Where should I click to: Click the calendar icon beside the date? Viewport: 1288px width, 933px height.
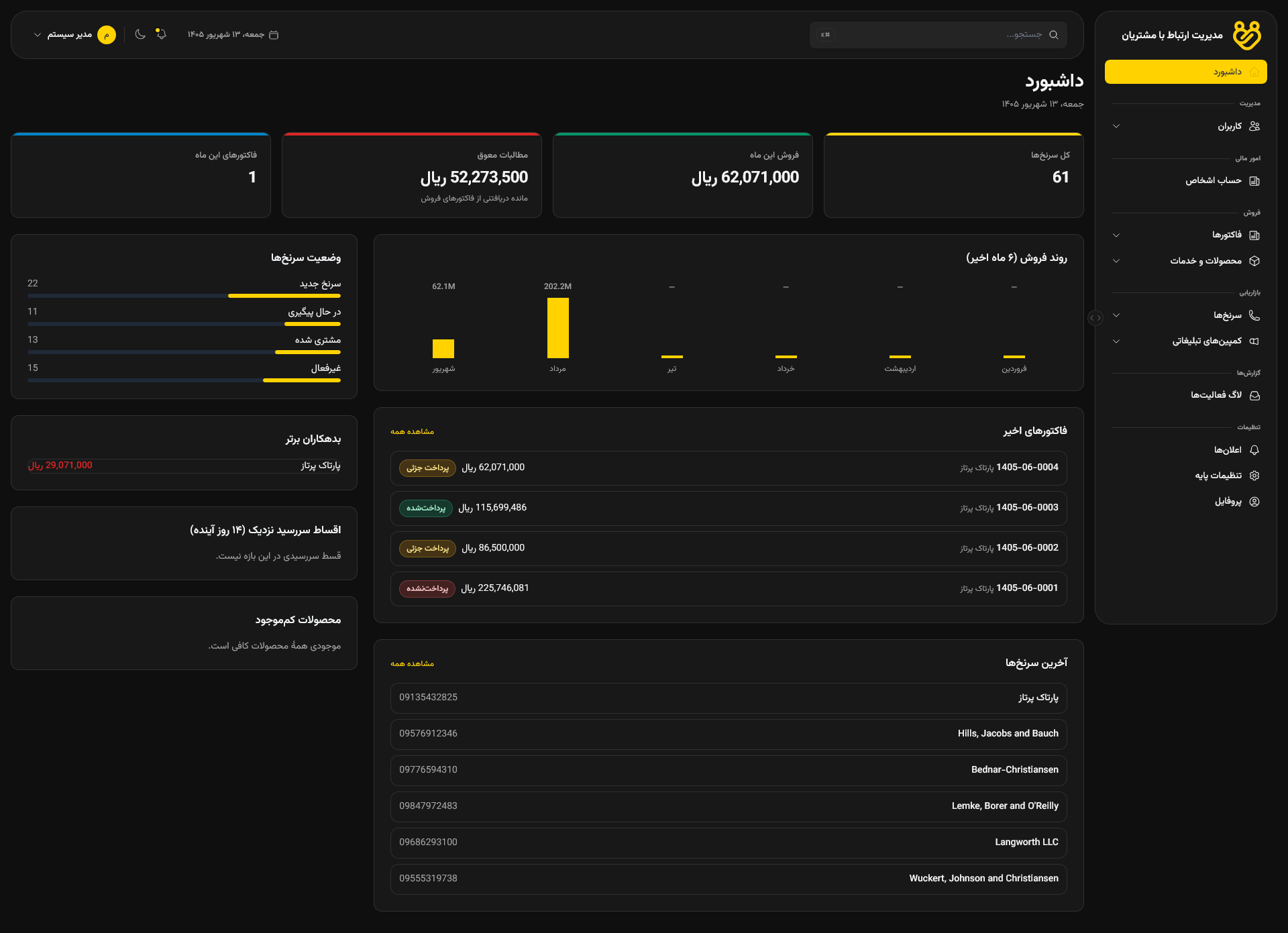tap(274, 35)
